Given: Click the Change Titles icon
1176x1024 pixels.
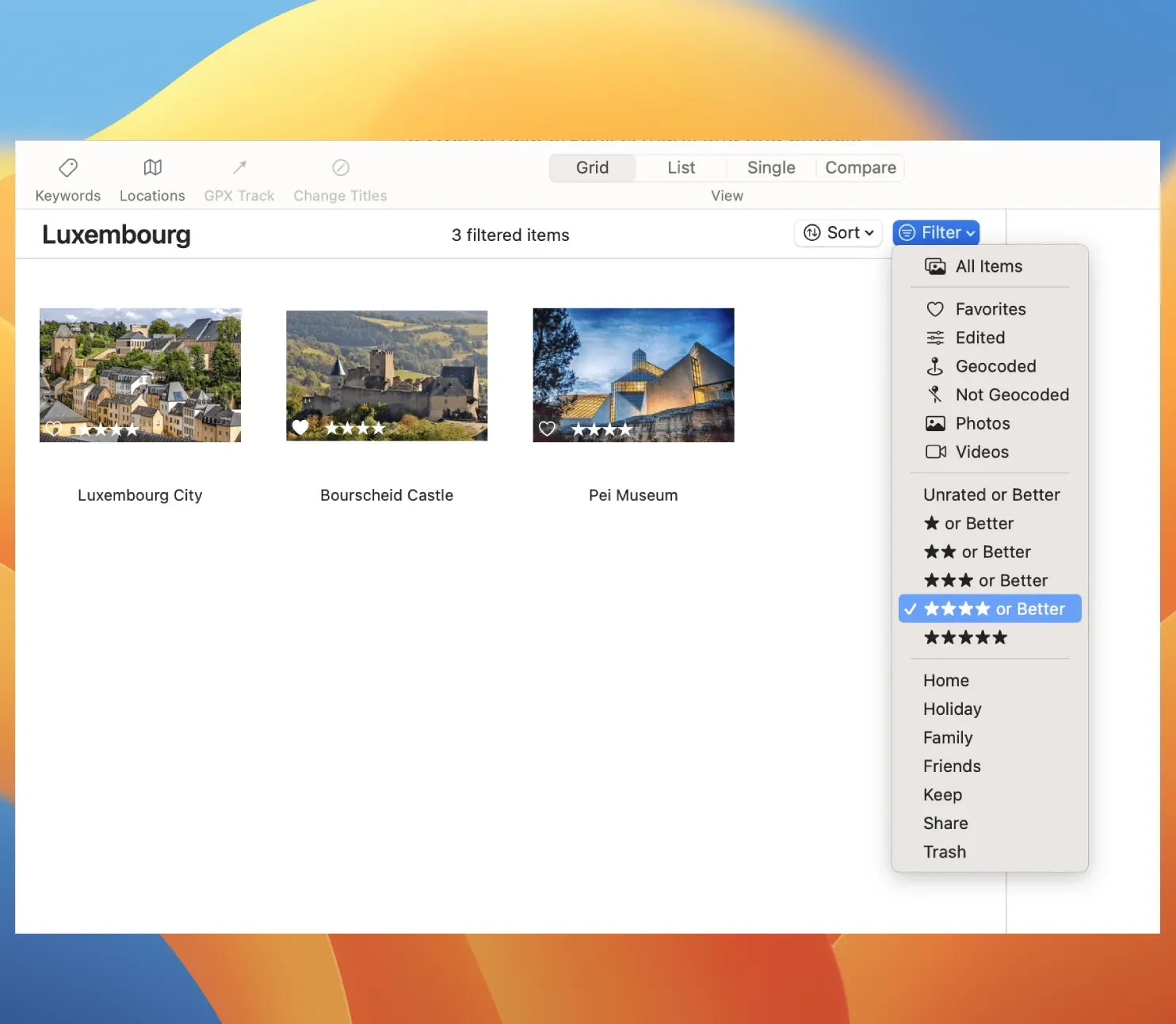Looking at the screenshot, I should point(340,168).
